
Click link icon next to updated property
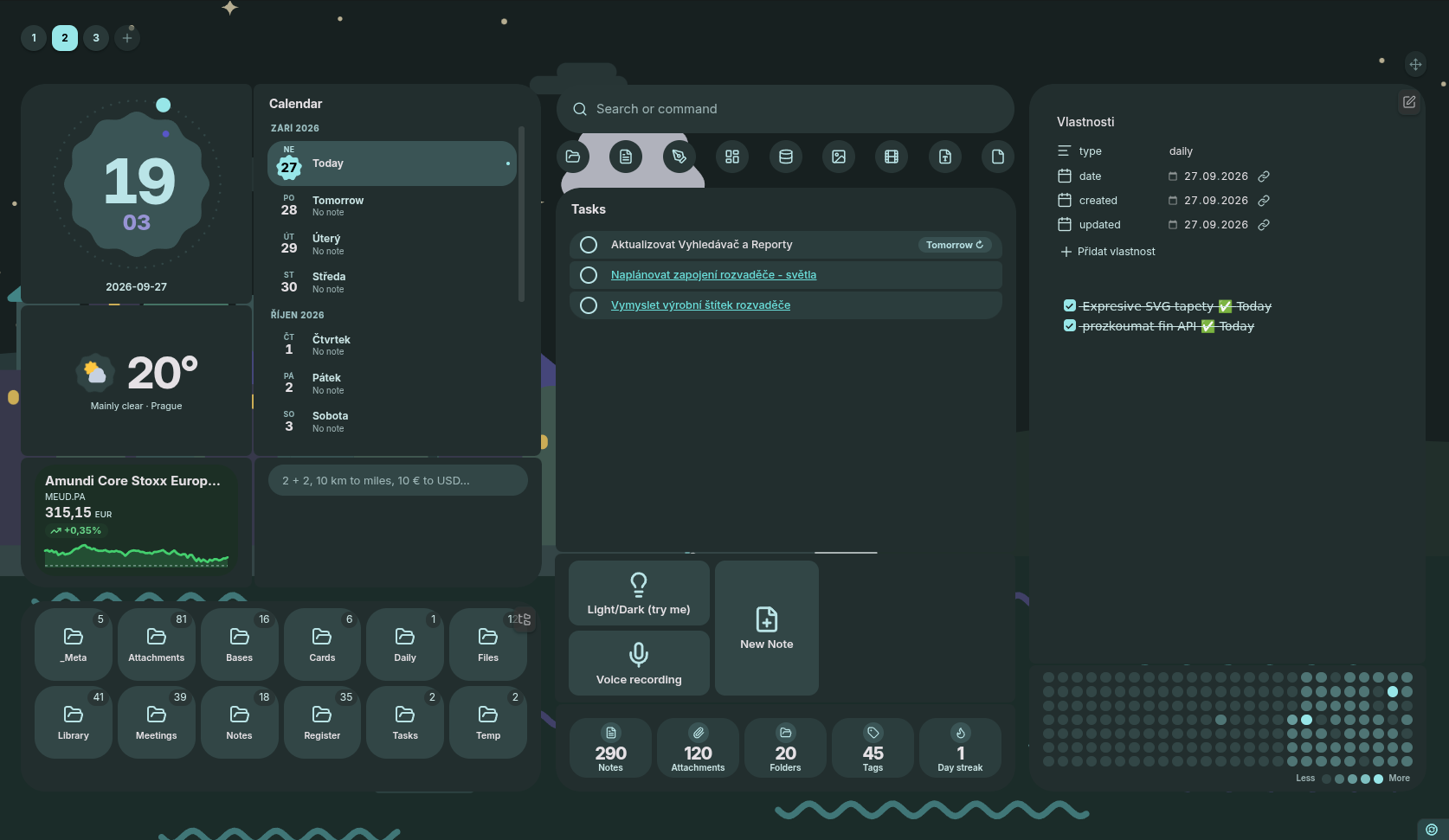(x=1264, y=225)
